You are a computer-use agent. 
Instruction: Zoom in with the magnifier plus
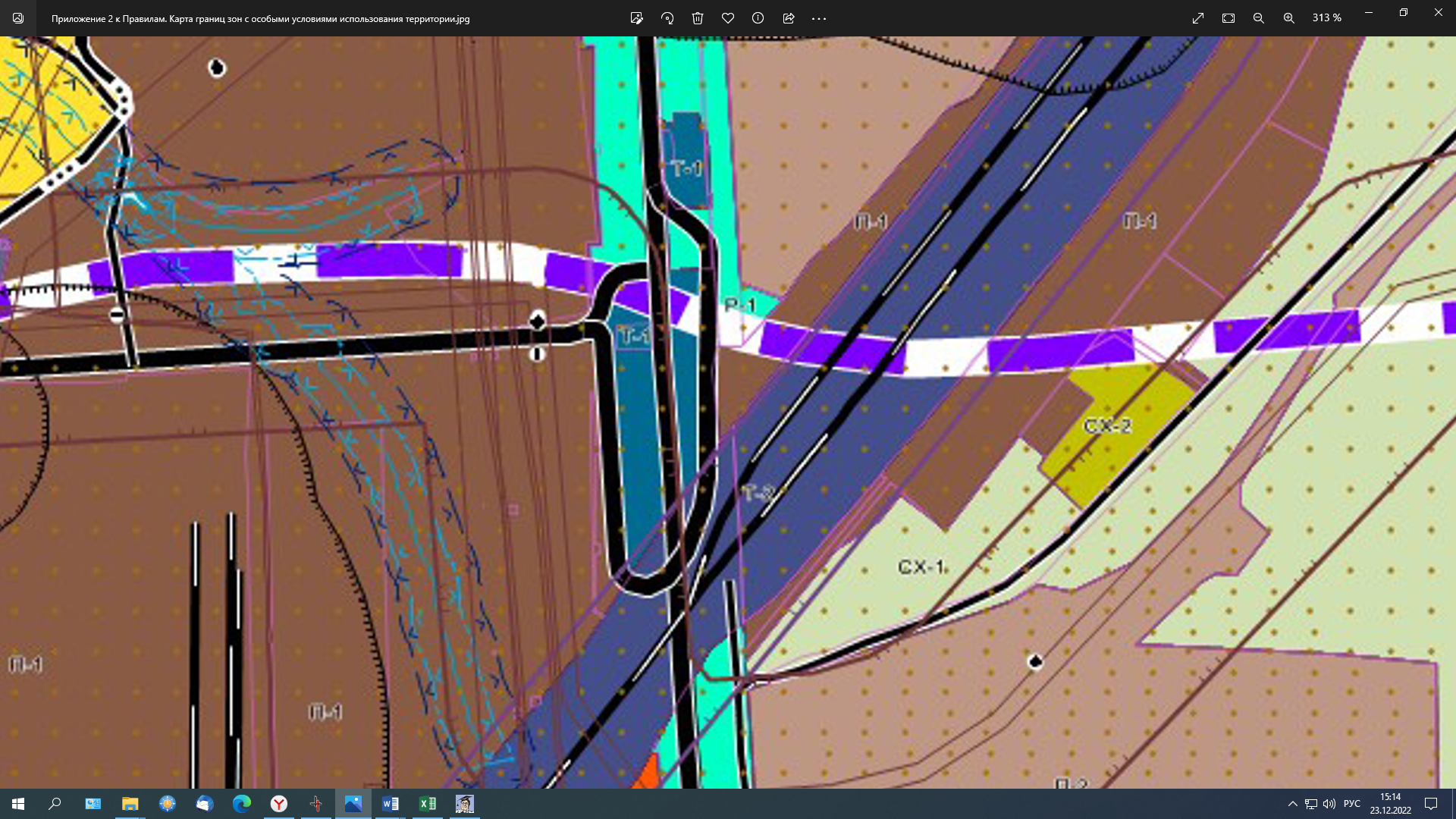tap(1289, 18)
